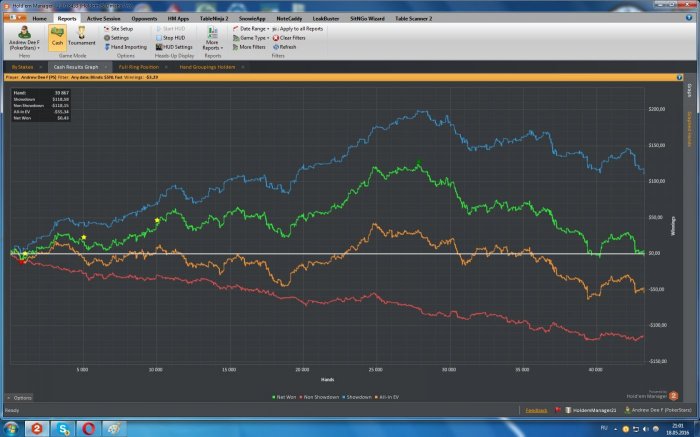Toggle Showdown line in legend
Viewport: 700px width, 437px height.
(357, 397)
